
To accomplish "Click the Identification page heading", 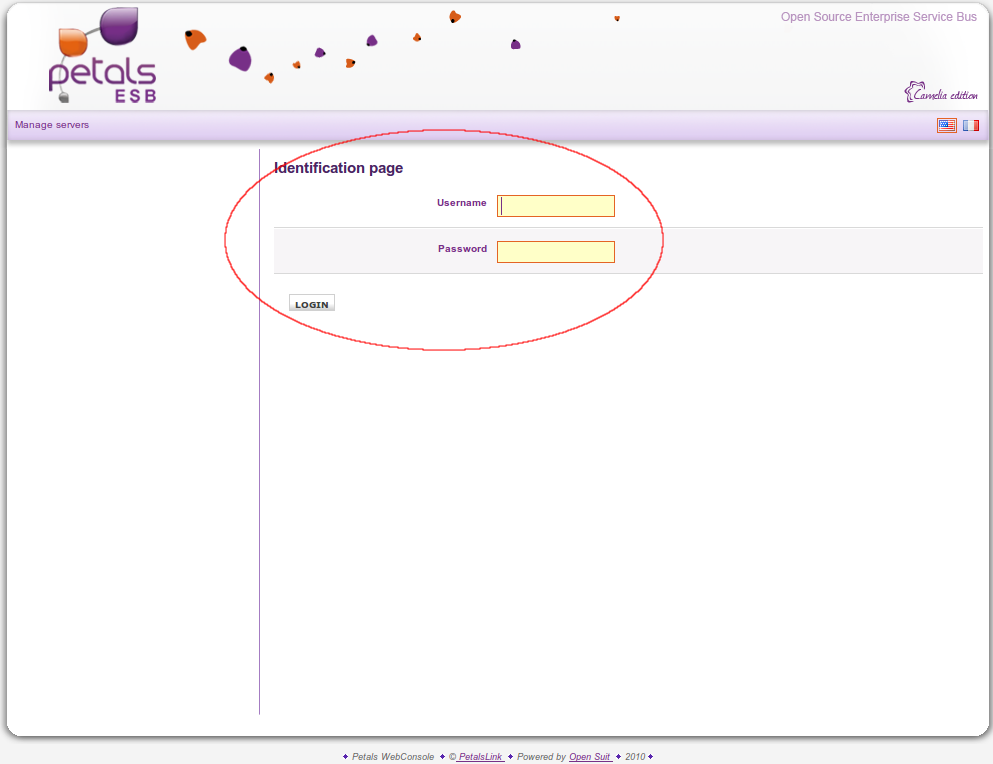I will pos(338,168).
